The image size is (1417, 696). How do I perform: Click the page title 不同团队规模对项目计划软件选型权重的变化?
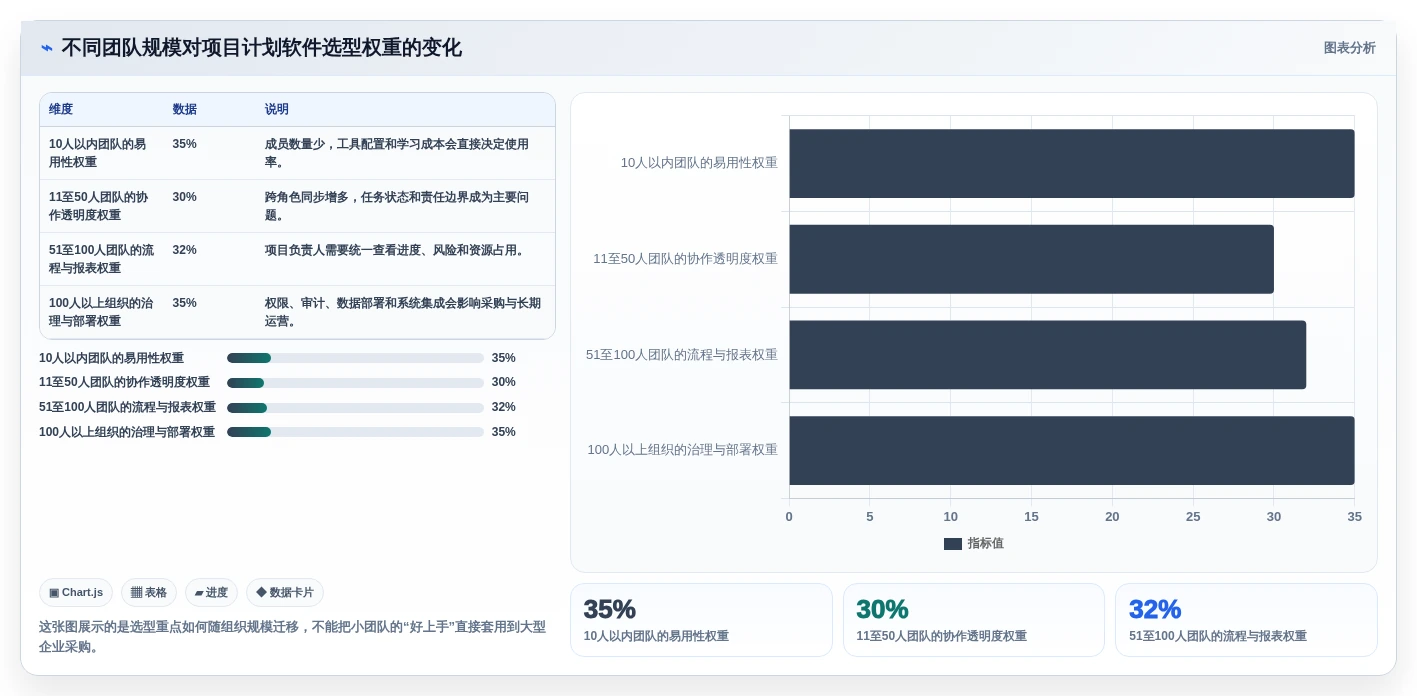262,48
